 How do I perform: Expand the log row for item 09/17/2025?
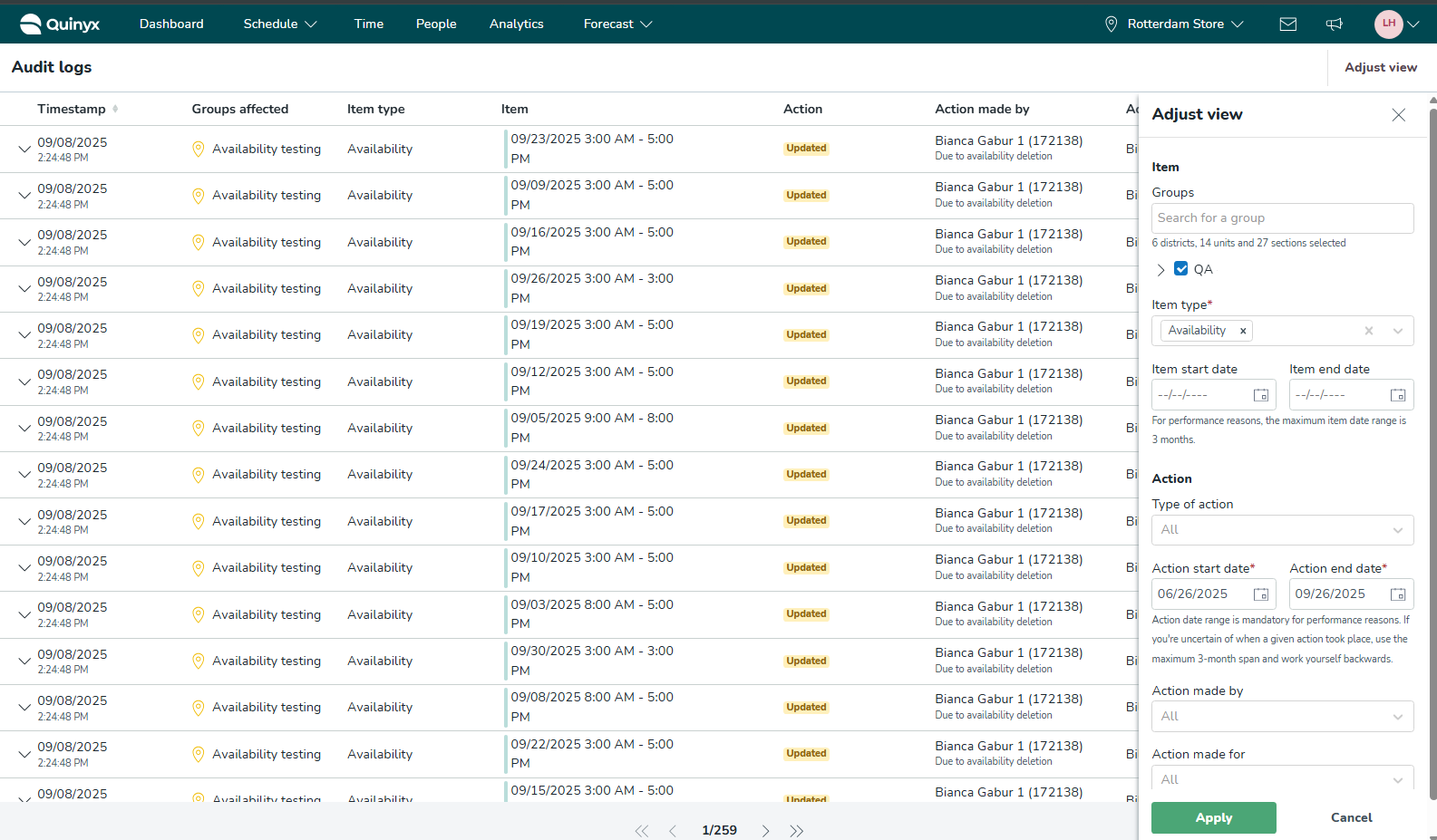pos(24,522)
